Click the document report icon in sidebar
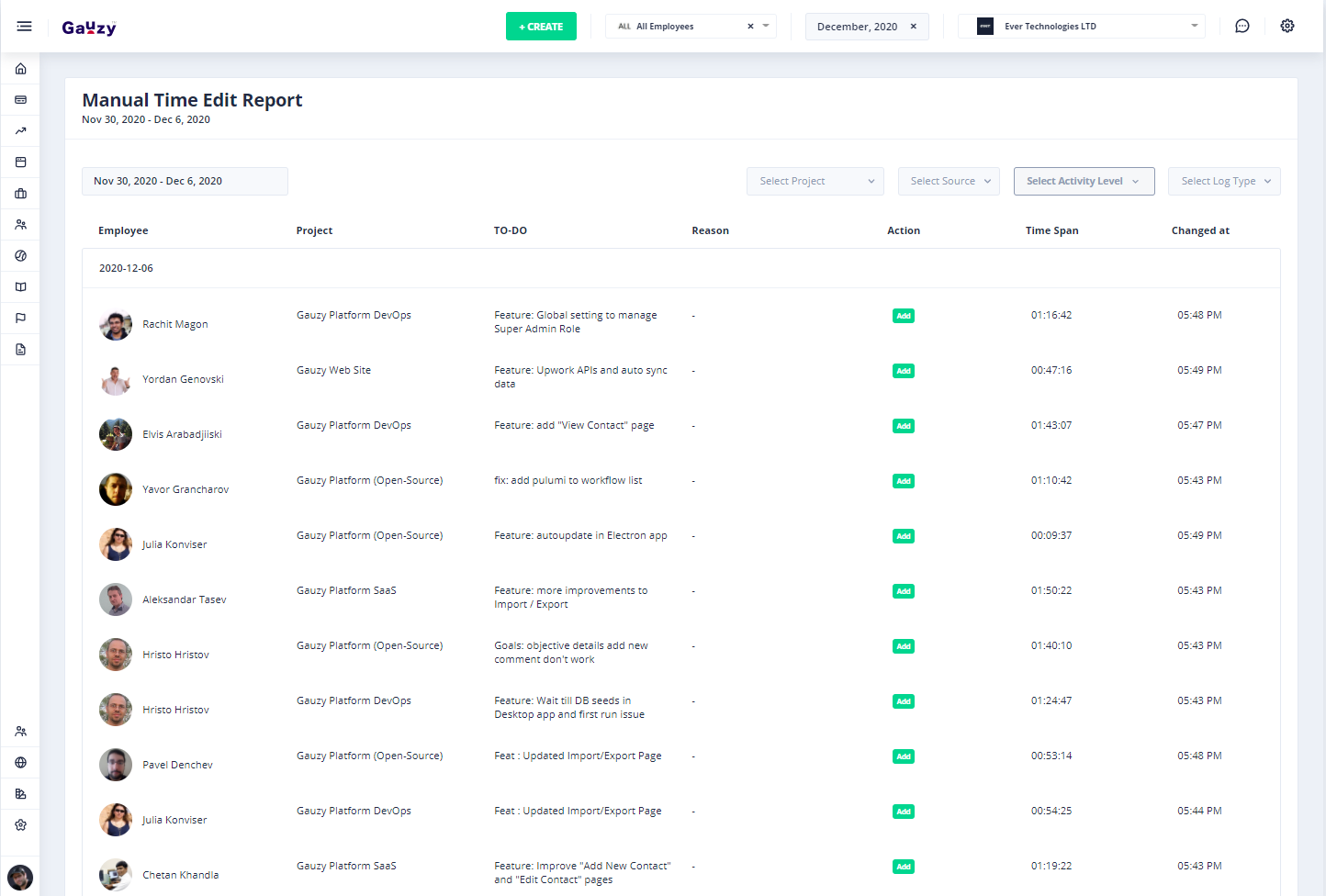The image size is (1326, 896). tap(20, 350)
